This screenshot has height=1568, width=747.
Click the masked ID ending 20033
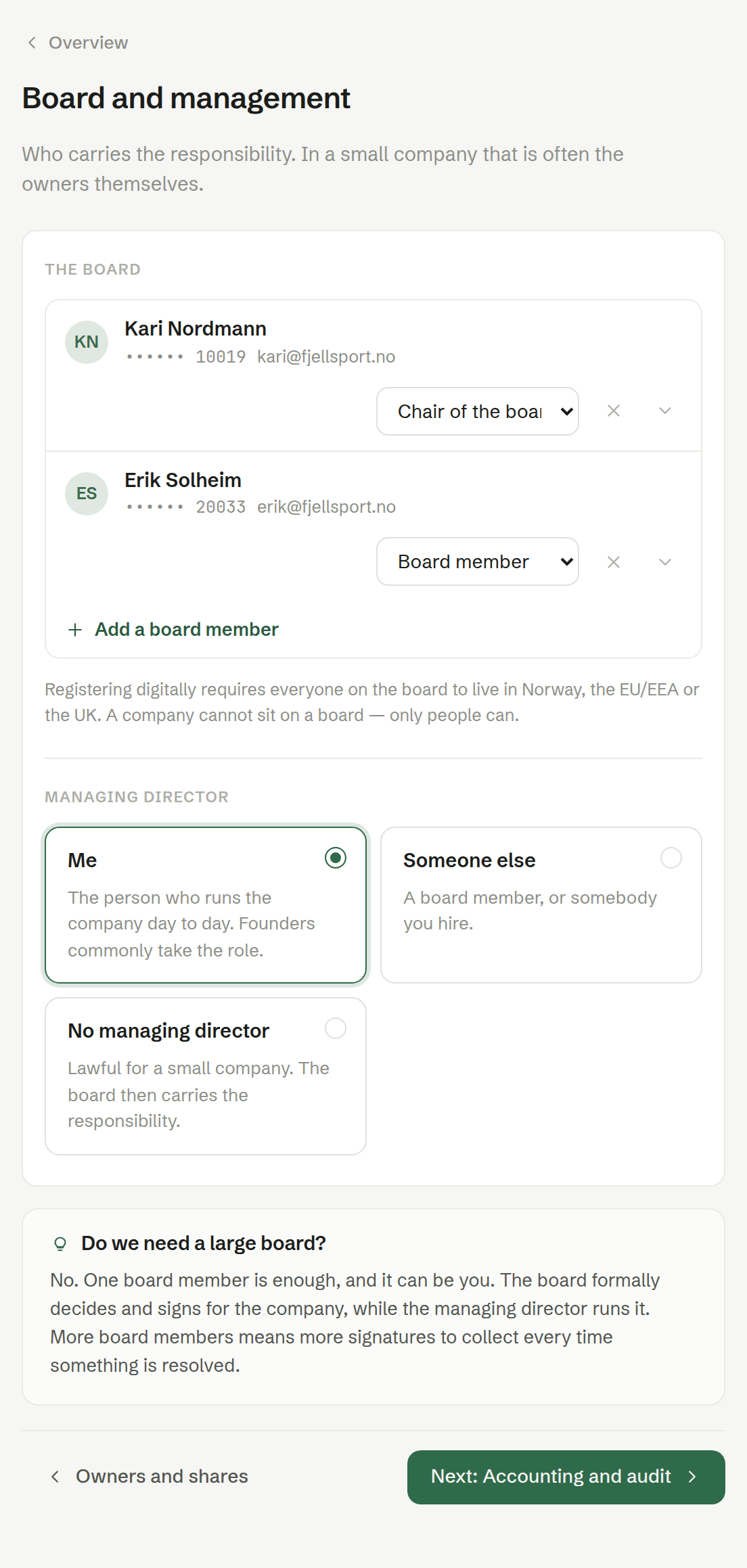pyautogui.click(x=186, y=507)
